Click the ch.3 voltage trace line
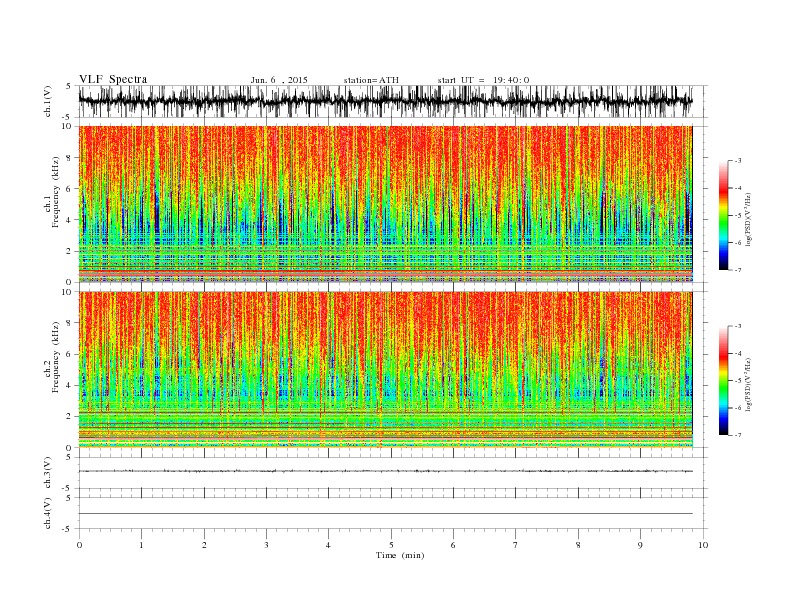Viewport: 792px width, 612px height. point(385,471)
